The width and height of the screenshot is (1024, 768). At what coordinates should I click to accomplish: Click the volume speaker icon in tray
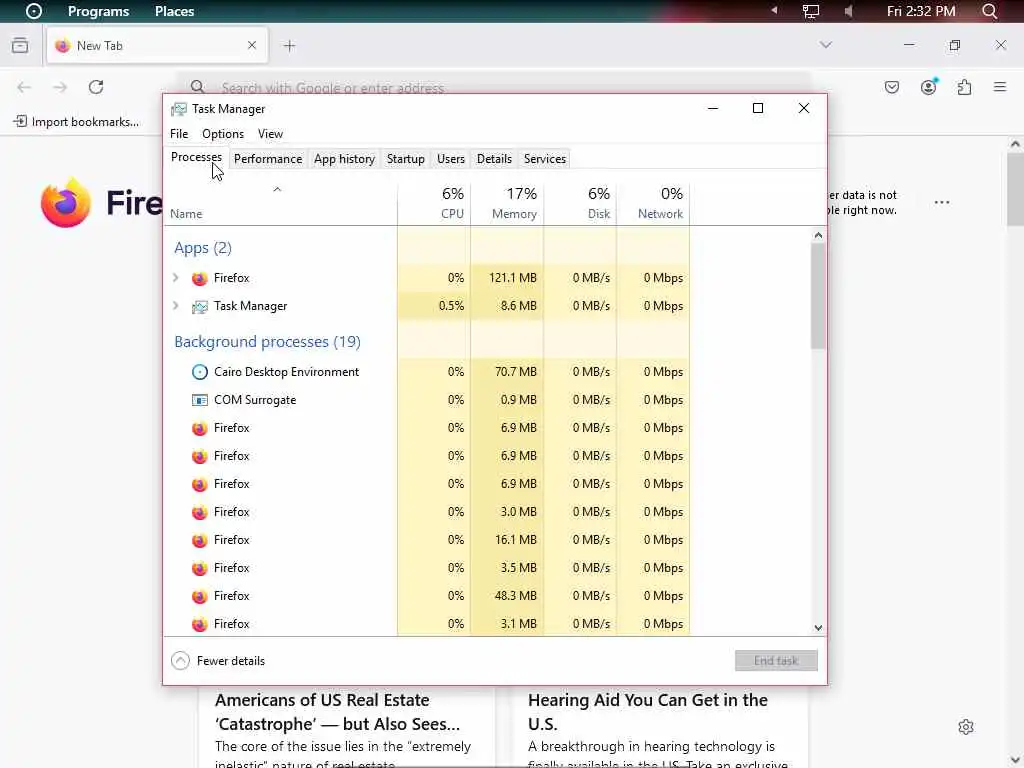848,11
